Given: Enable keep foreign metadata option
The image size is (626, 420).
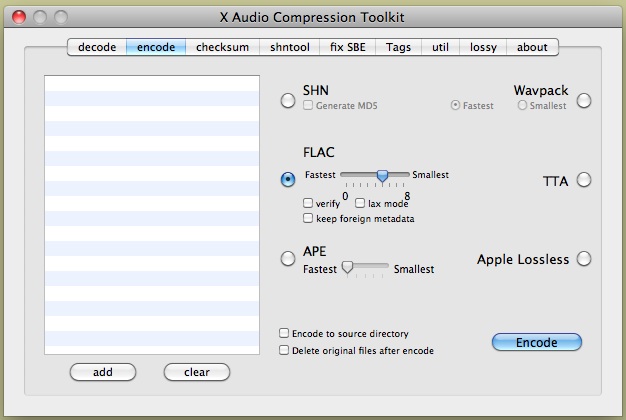Looking at the screenshot, I should click(x=308, y=218).
